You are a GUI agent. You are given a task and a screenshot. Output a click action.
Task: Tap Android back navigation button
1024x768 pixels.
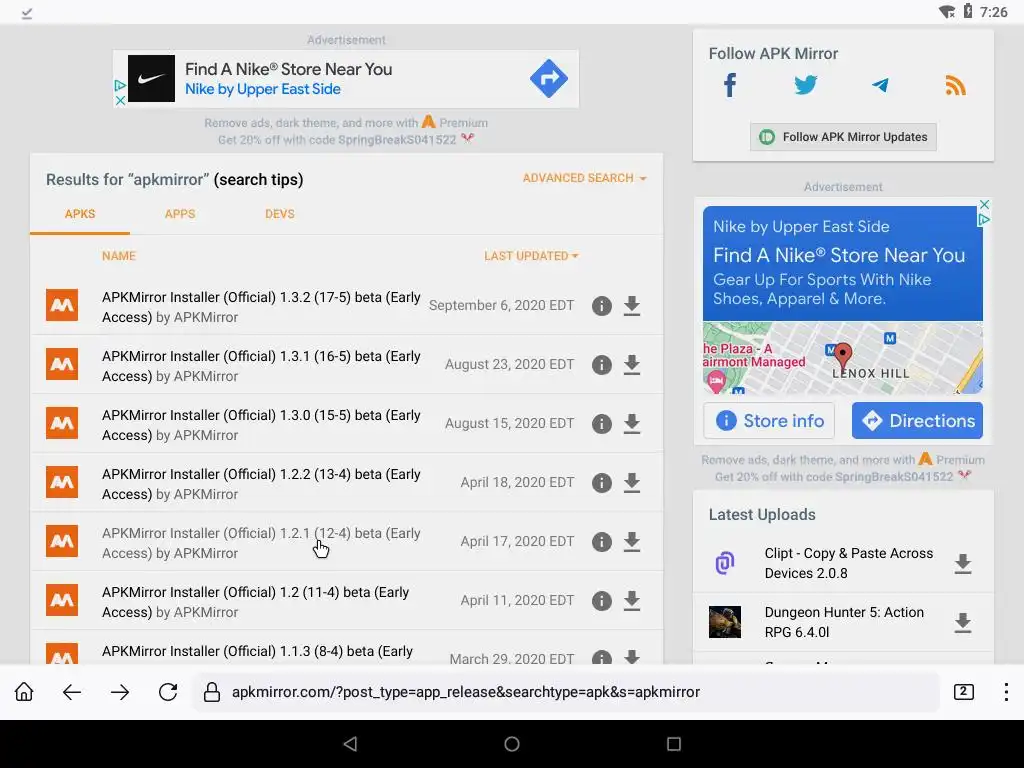[x=350, y=744]
